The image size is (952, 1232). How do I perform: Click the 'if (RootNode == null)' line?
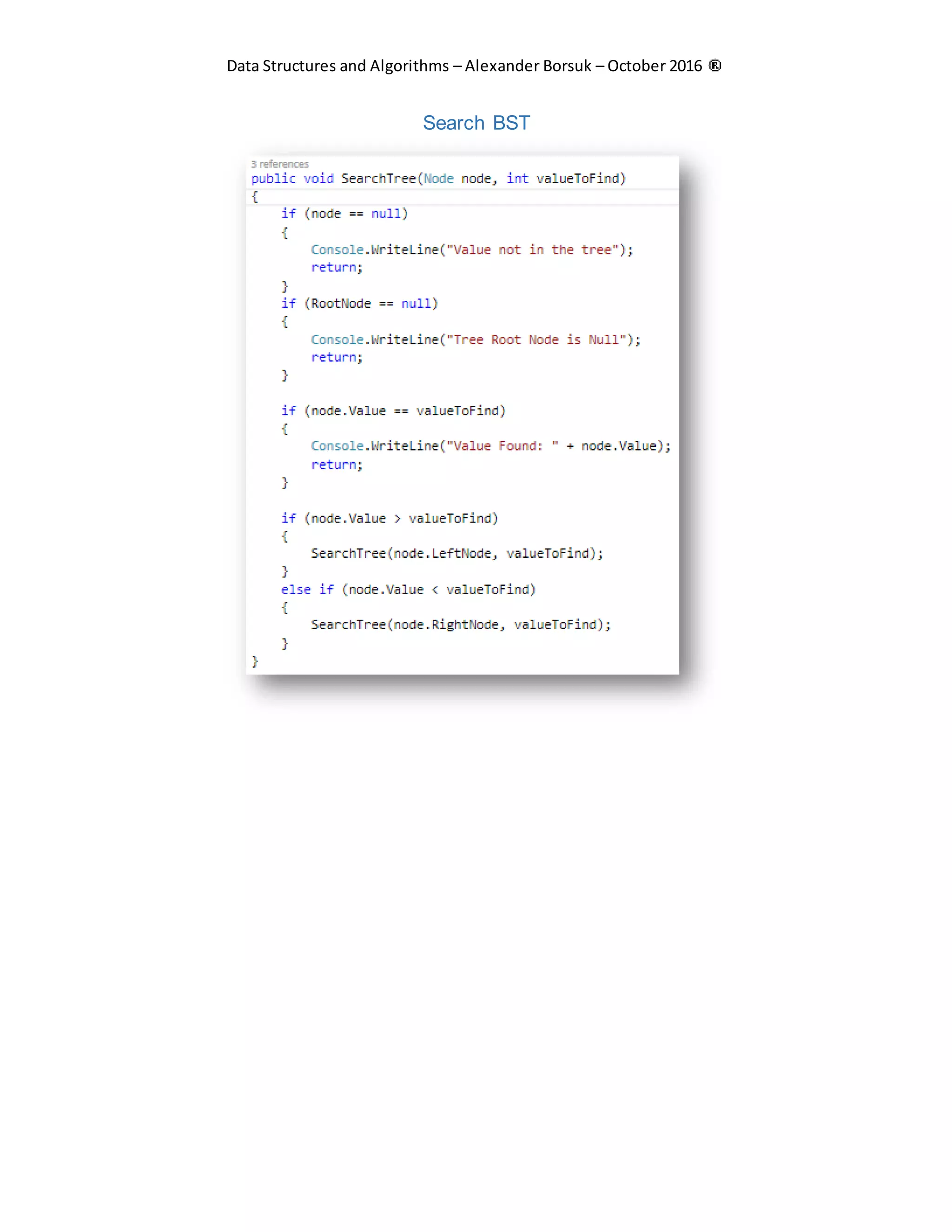click(x=360, y=304)
